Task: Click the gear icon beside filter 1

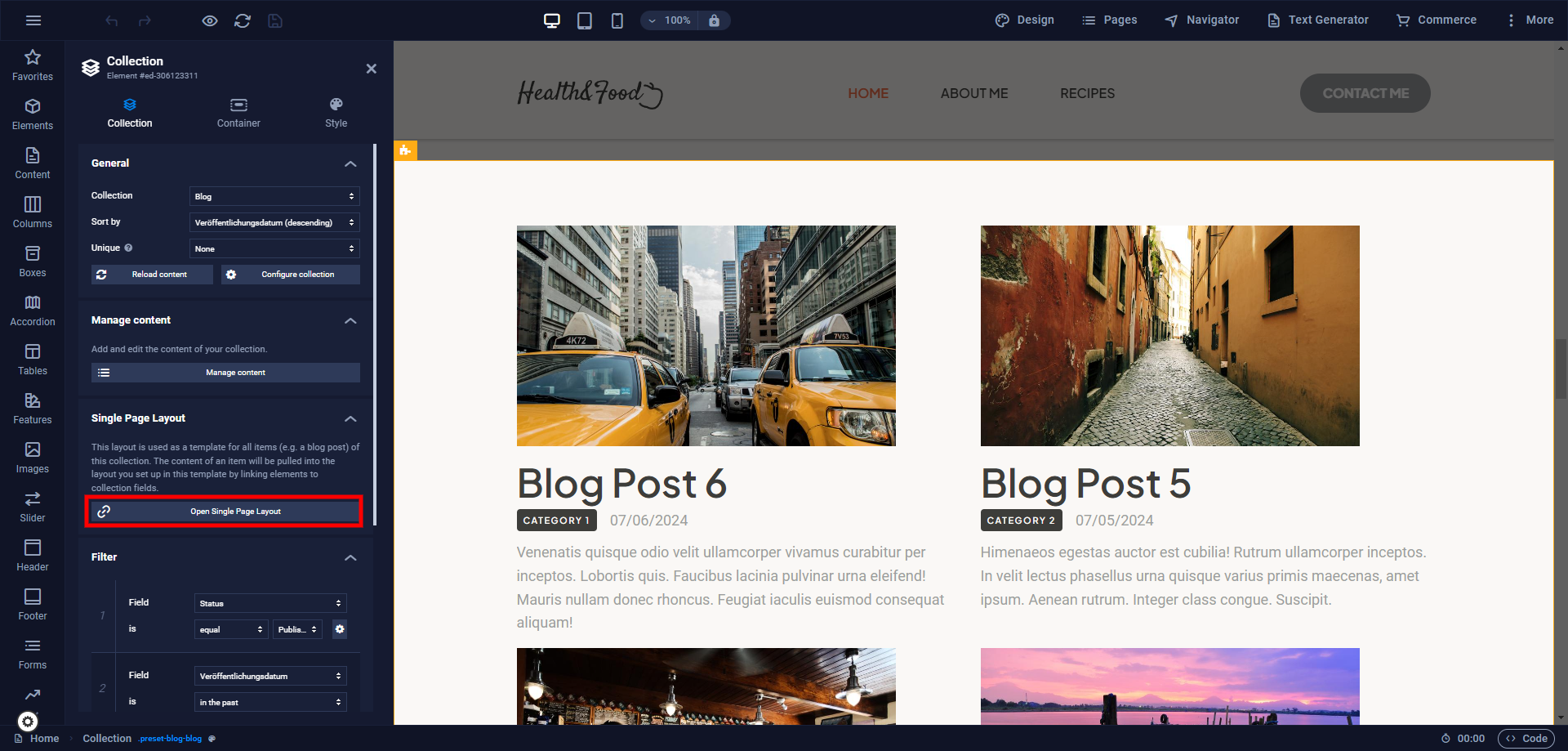Action: [340, 629]
